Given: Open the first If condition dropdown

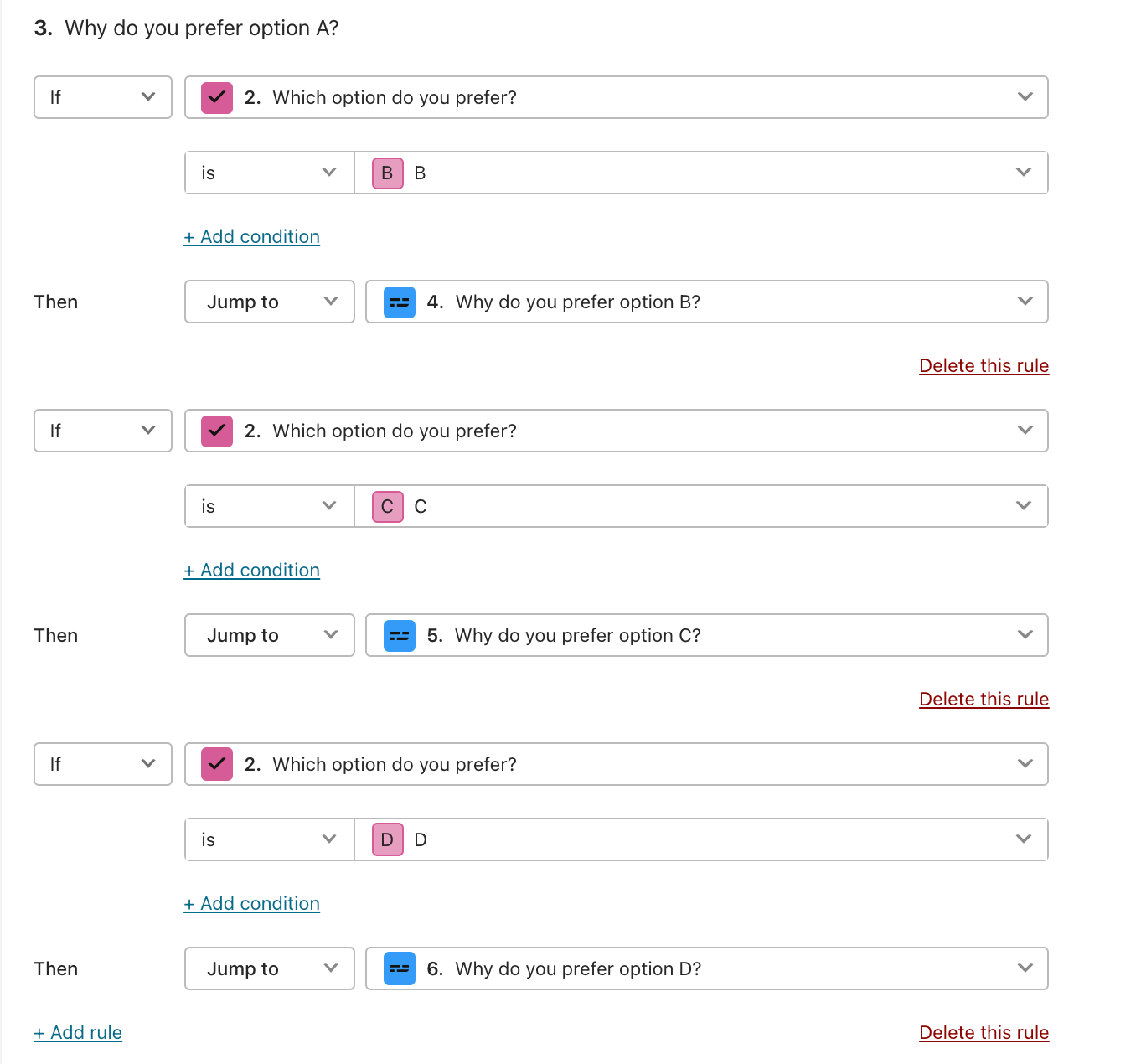Looking at the screenshot, I should coord(103,98).
